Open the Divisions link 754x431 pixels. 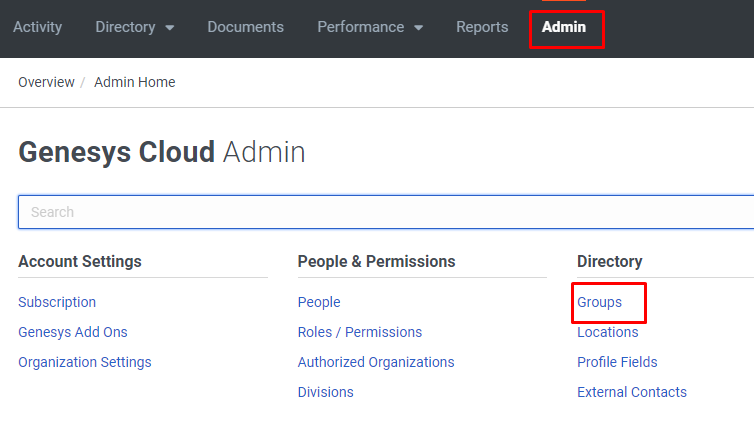(x=326, y=392)
